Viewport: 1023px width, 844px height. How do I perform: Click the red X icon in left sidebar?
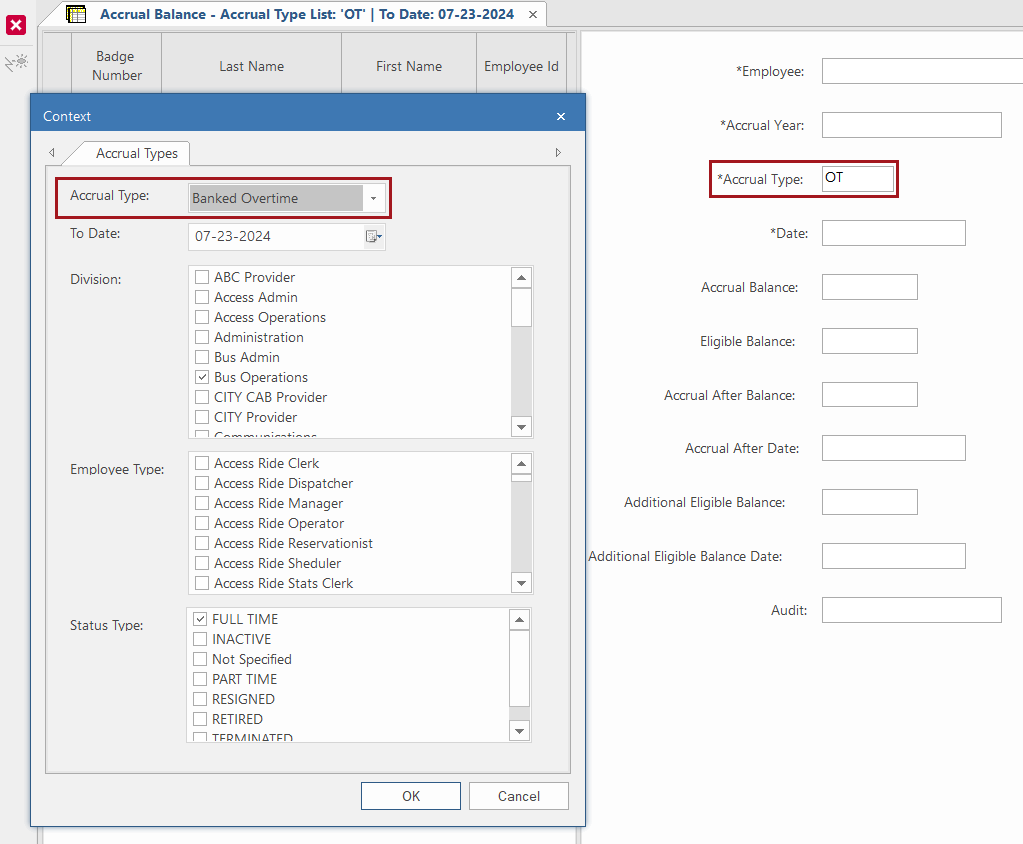pyautogui.click(x=16, y=25)
